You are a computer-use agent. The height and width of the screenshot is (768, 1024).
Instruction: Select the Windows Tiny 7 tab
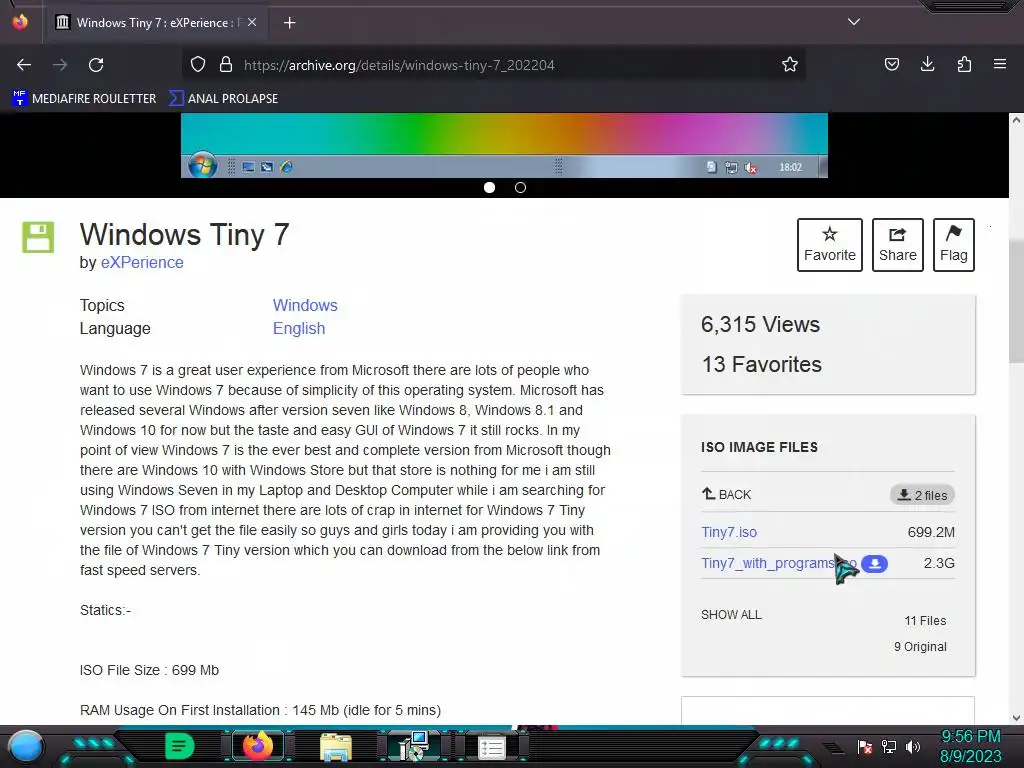coord(155,22)
